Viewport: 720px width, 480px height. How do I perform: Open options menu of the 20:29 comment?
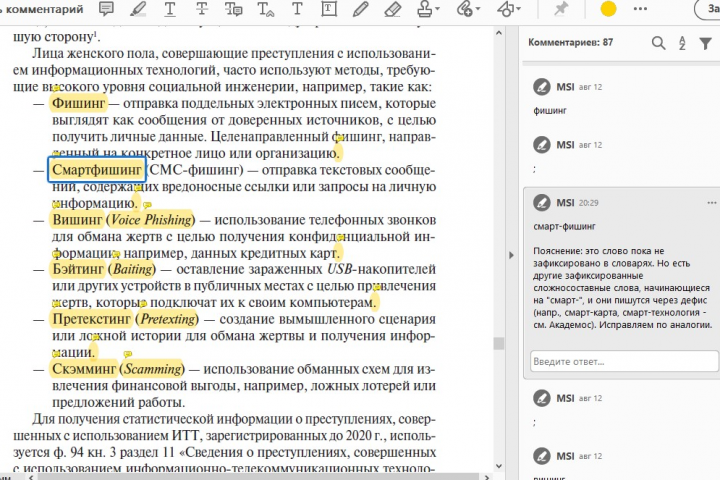(712, 203)
